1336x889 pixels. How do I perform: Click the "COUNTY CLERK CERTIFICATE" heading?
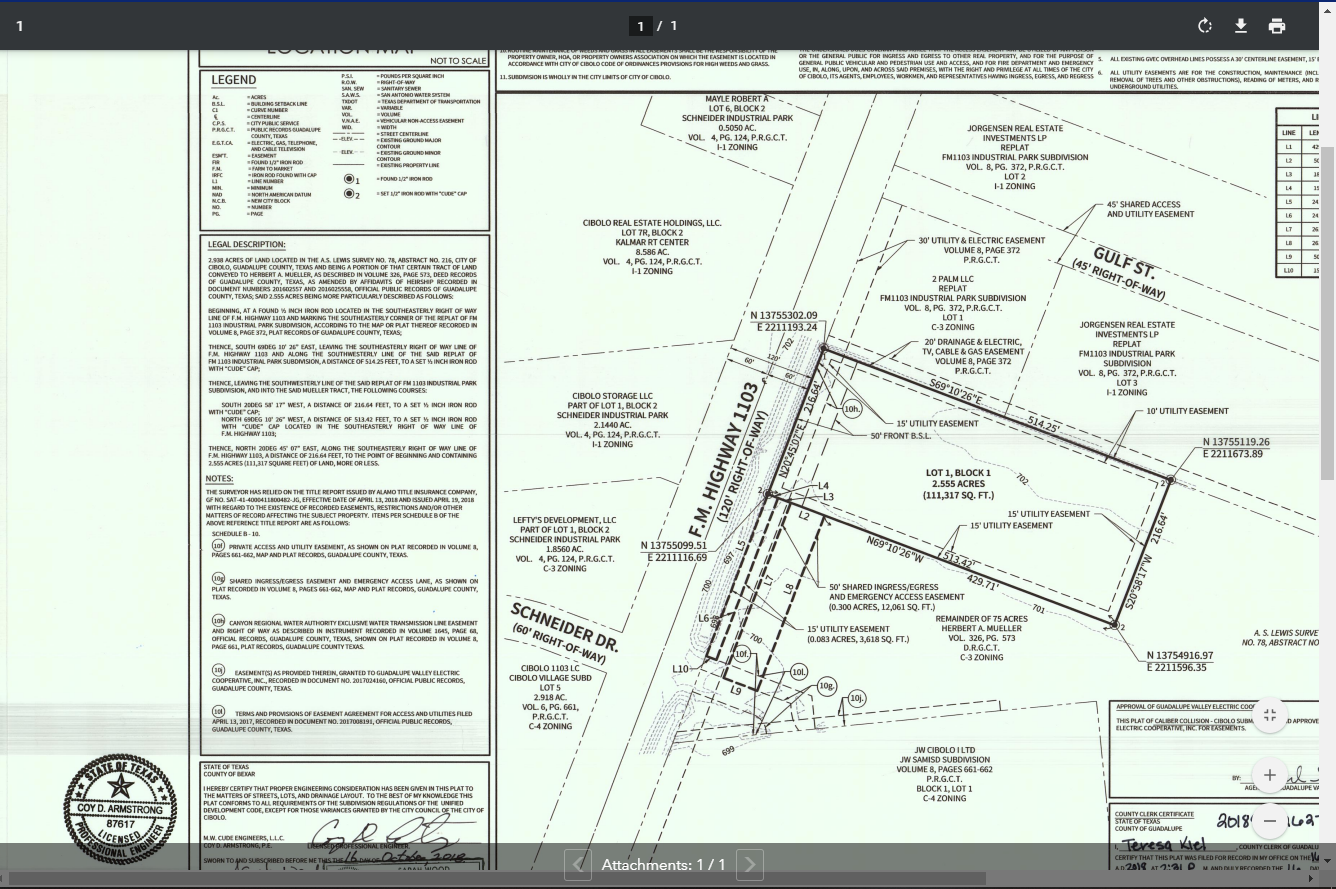tap(1153, 814)
